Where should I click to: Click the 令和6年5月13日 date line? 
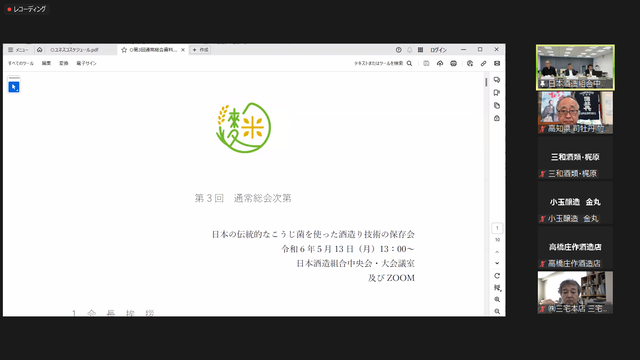348,249
